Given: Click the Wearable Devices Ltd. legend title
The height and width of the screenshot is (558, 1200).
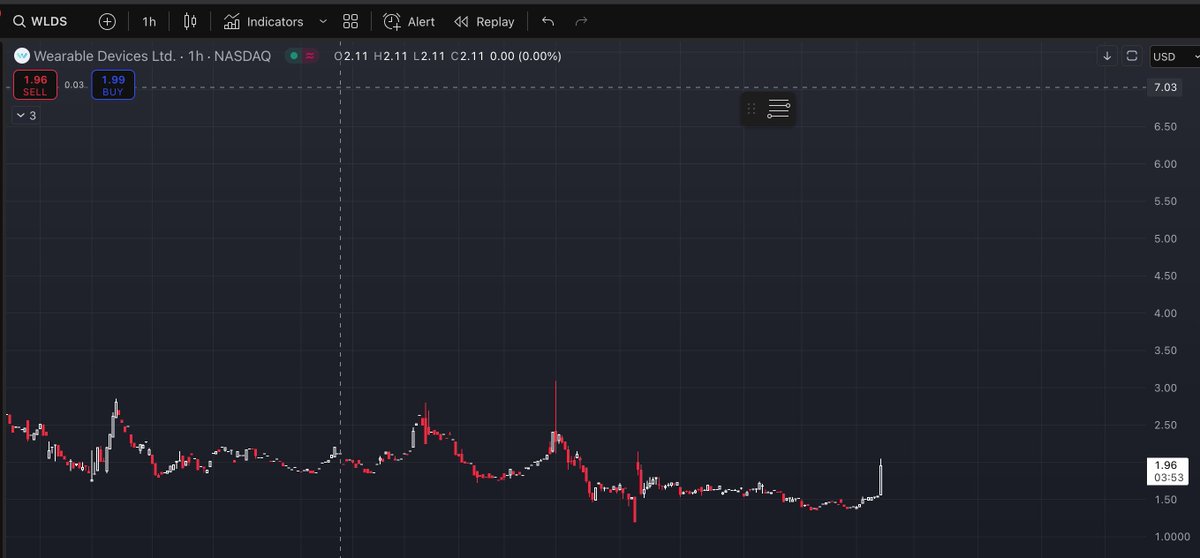Looking at the screenshot, I should point(153,56).
